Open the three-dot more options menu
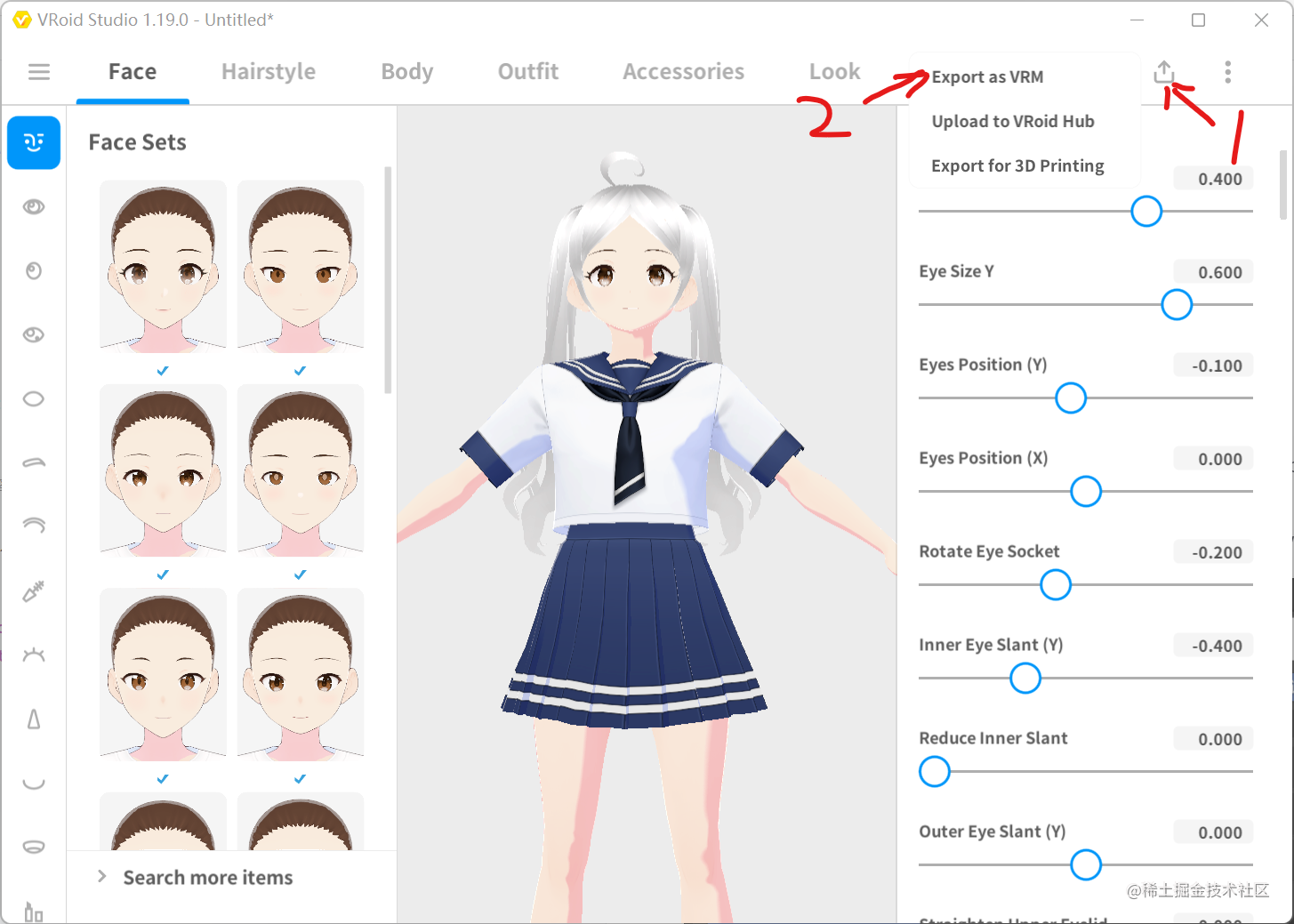Image resolution: width=1294 pixels, height=924 pixels. [1227, 72]
